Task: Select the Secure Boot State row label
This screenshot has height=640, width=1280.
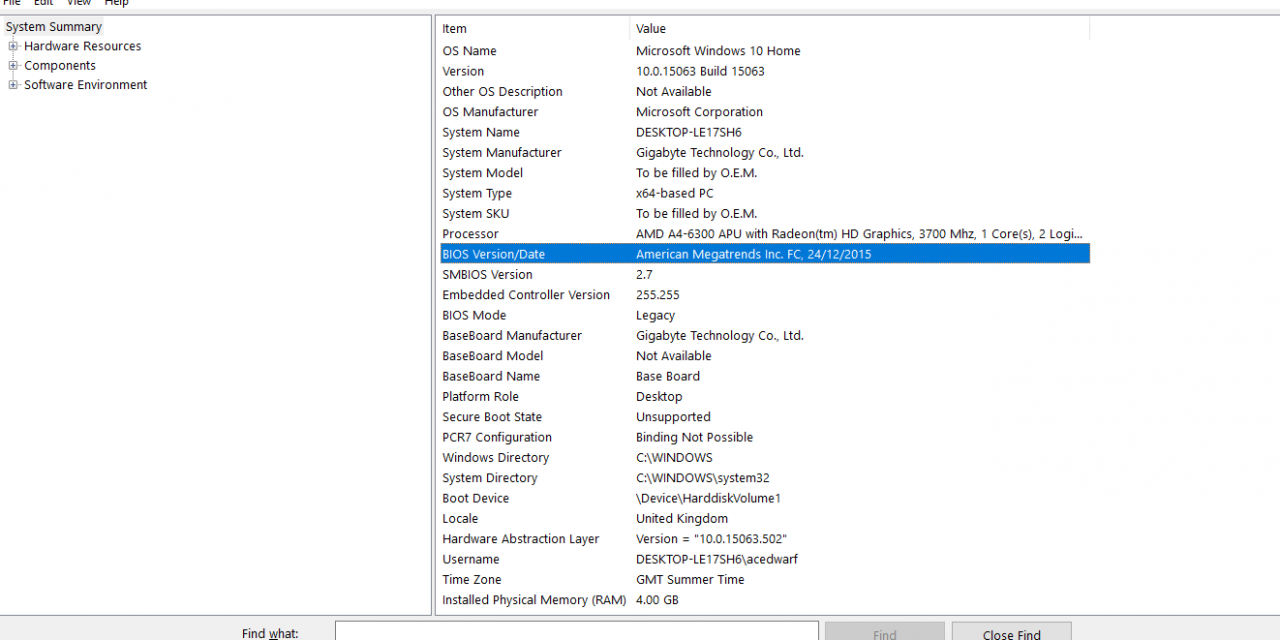Action: (492, 417)
